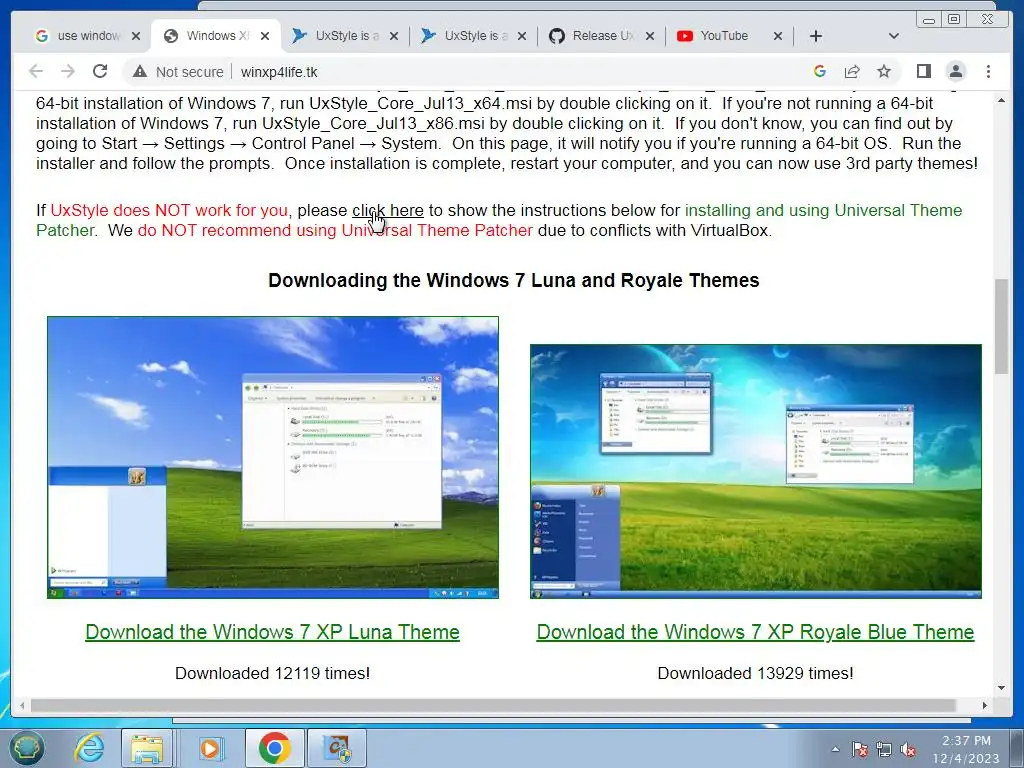This screenshot has width=1024, height=768.
Task: Close the YouTube tab
Action: tap(778, 36)
